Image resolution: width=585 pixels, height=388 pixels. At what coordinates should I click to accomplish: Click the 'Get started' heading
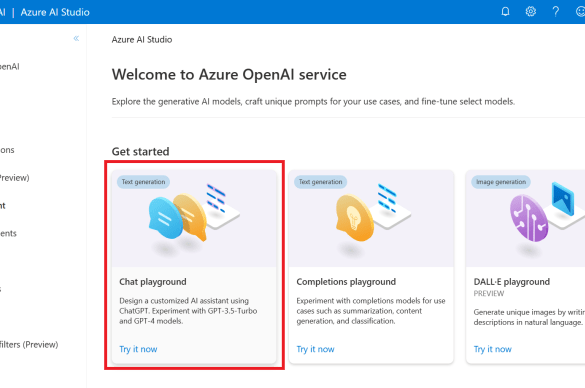pos(140,151)
